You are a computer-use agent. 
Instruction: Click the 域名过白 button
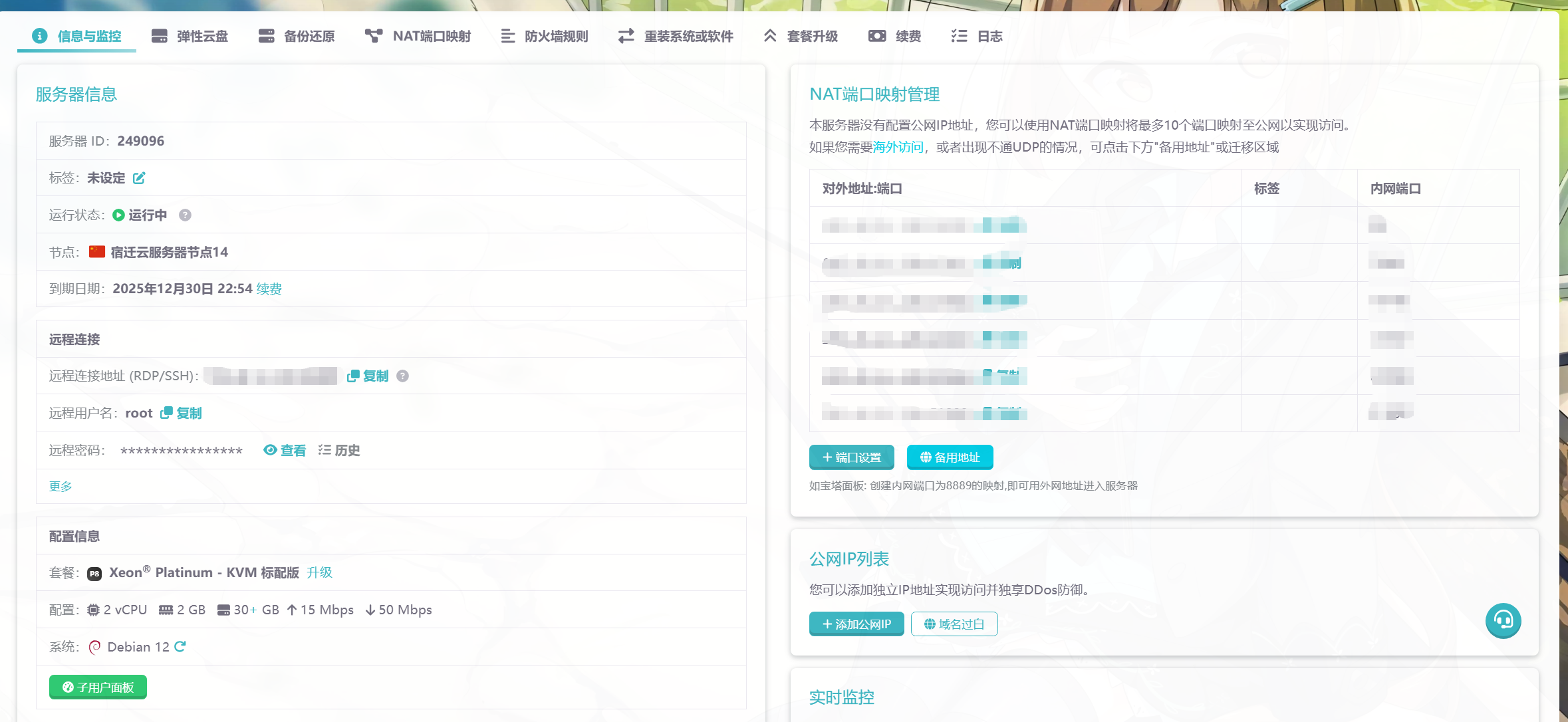click(x=954, y=624)
